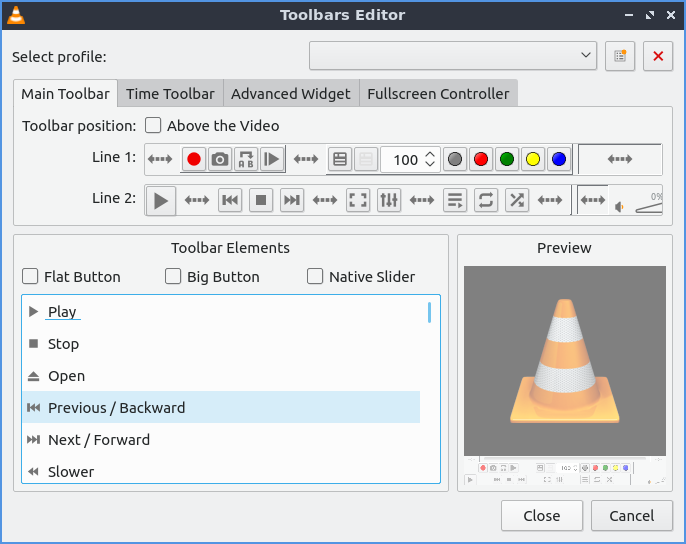
Task: Switch to the Time Toolbar tab
Action: point(170,94)
